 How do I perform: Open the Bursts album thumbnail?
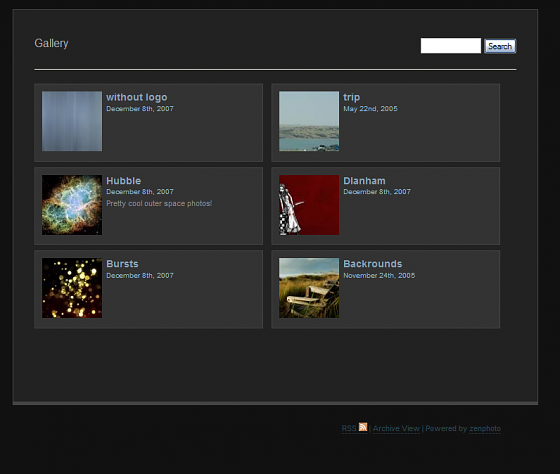point(72,288)
